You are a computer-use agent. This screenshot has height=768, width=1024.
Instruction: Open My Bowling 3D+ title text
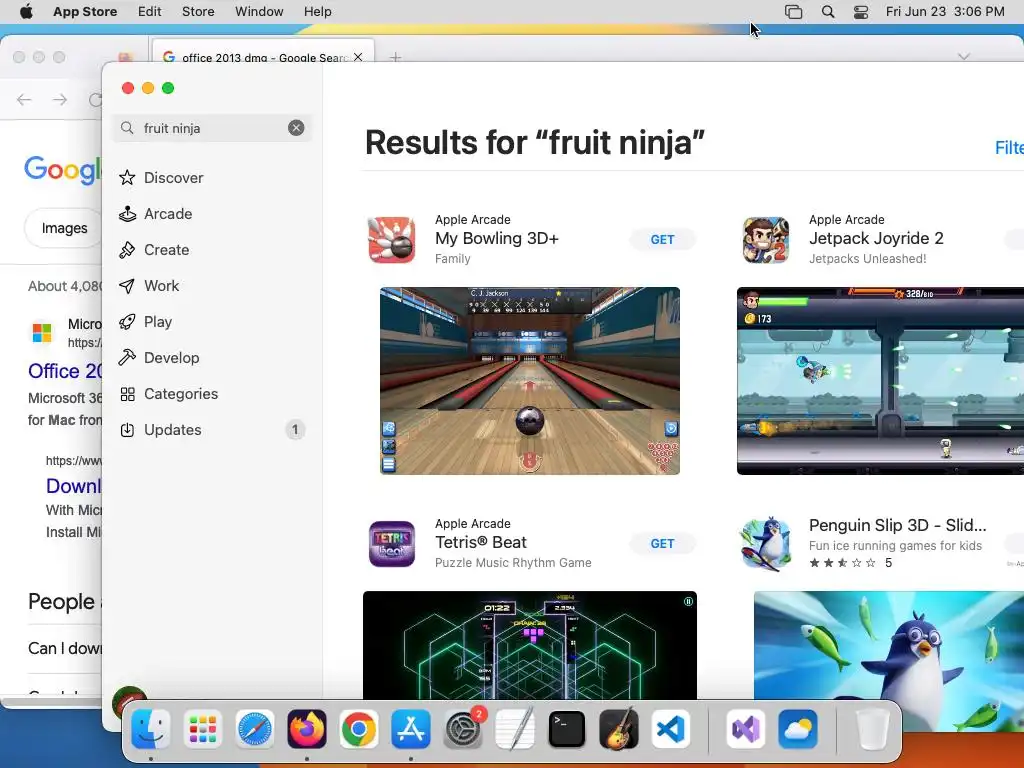tap(497, 238)
